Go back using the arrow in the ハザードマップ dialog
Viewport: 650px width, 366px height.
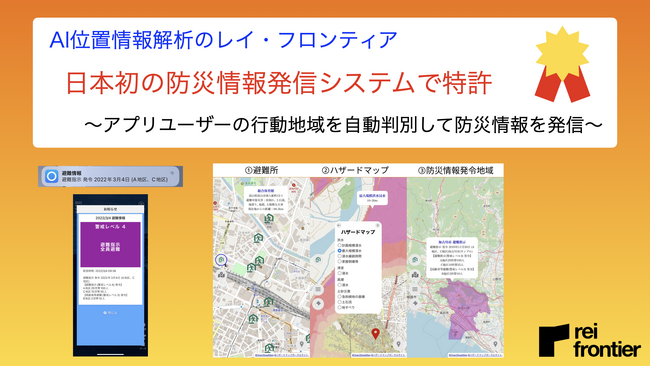point(339,225)
